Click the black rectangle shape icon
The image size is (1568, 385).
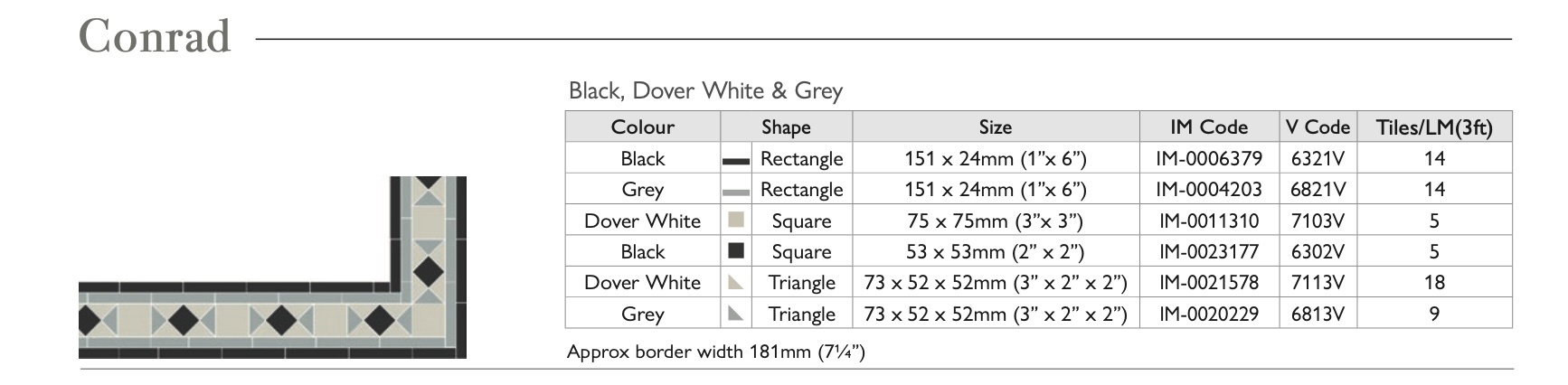click(x=735, y=161)
